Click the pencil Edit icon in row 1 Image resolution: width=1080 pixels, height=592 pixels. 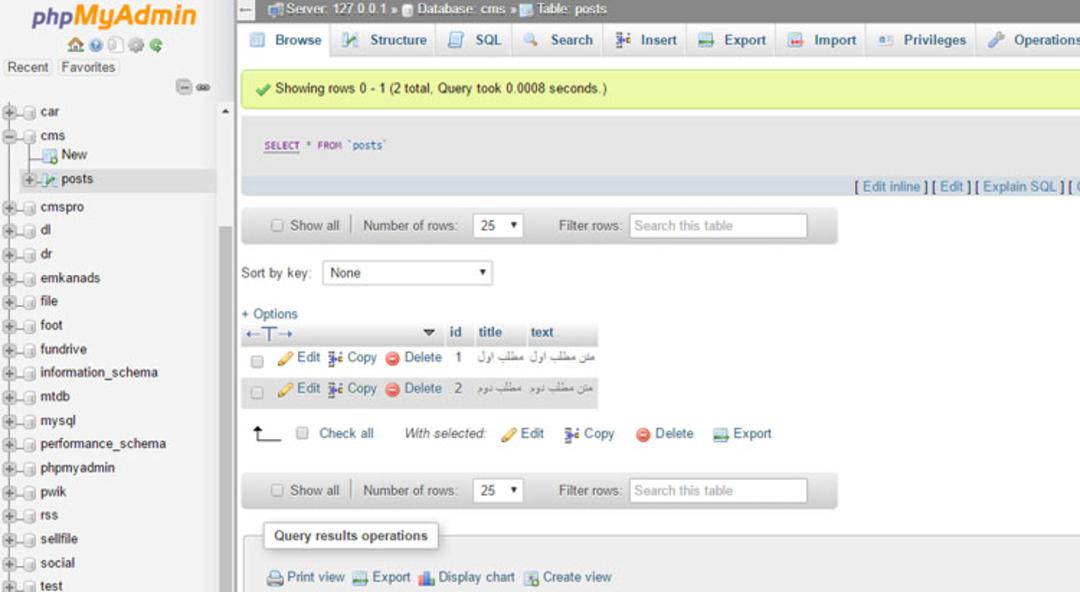pyautogui.click(x=285, y=358)
